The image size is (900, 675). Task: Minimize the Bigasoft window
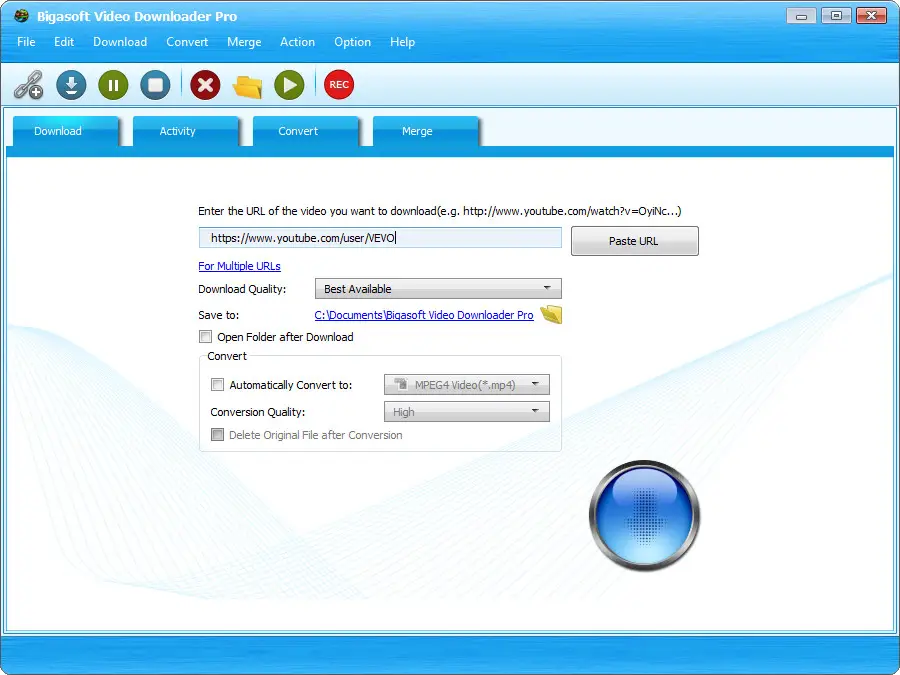pyautogui.click(x=801, y=15)
